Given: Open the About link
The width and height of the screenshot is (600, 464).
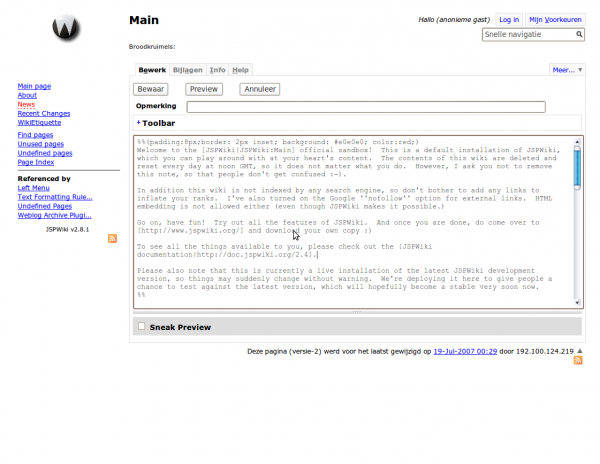Looking at the screenshot, I should [x=27, y=95].
